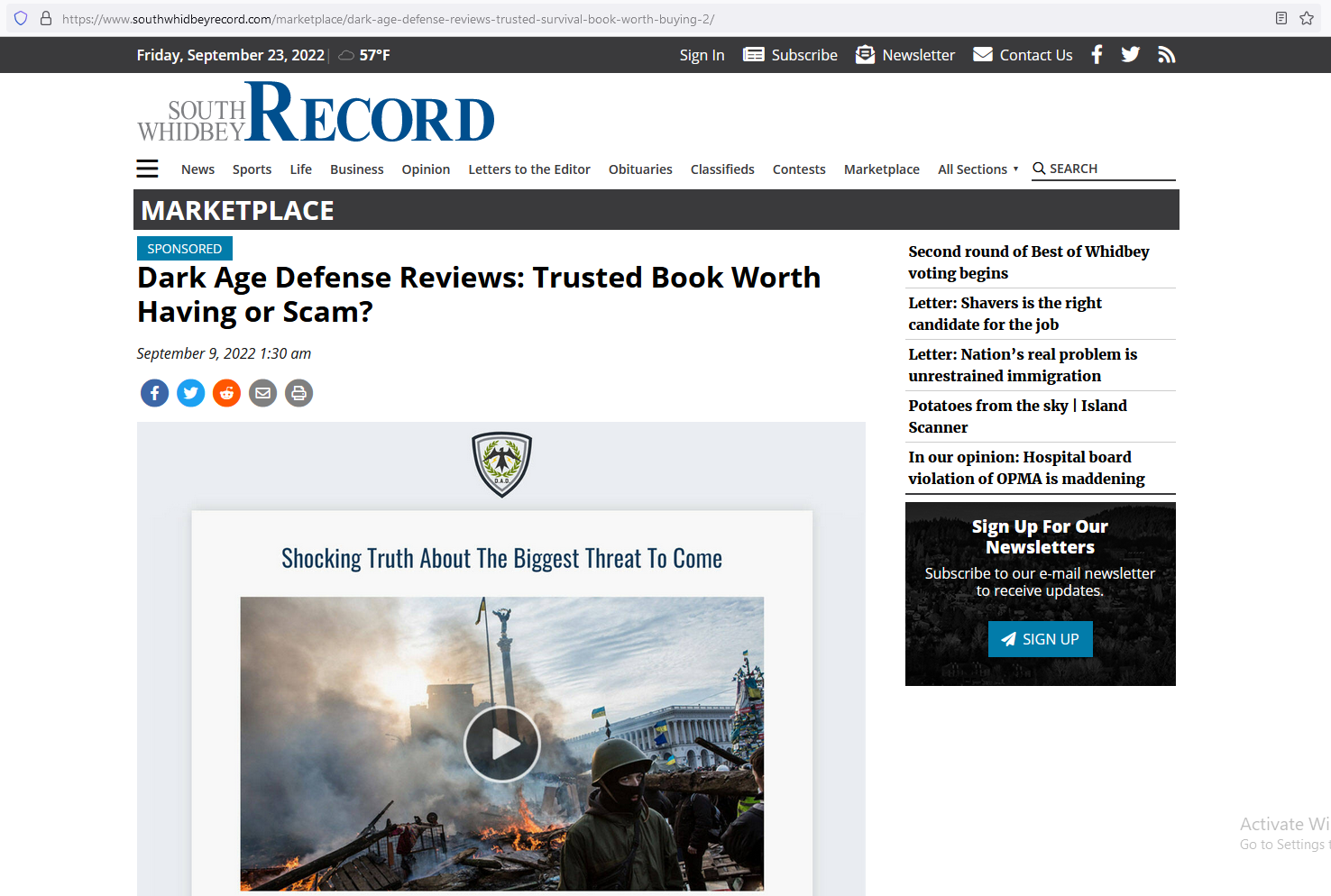Image resolution: width=1331 pixels, height=896 pixels.
Task: Click the padlock site security icon
Action: (46, 18)
